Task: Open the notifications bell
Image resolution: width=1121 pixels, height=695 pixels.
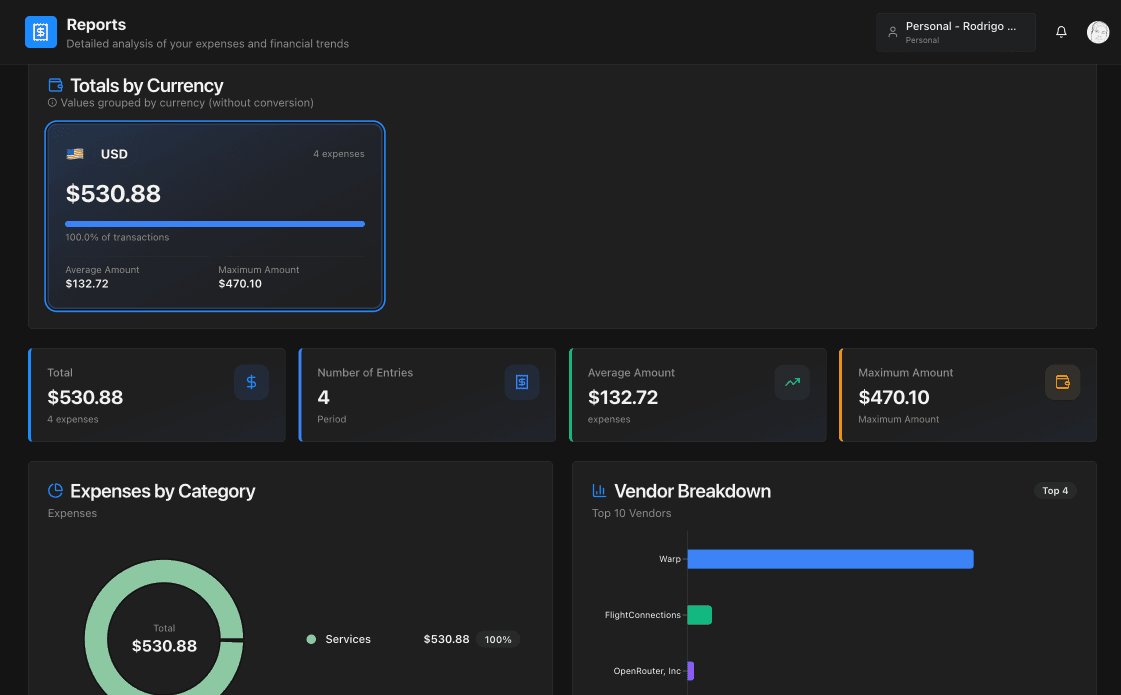Action: [x=1061, y=31]
